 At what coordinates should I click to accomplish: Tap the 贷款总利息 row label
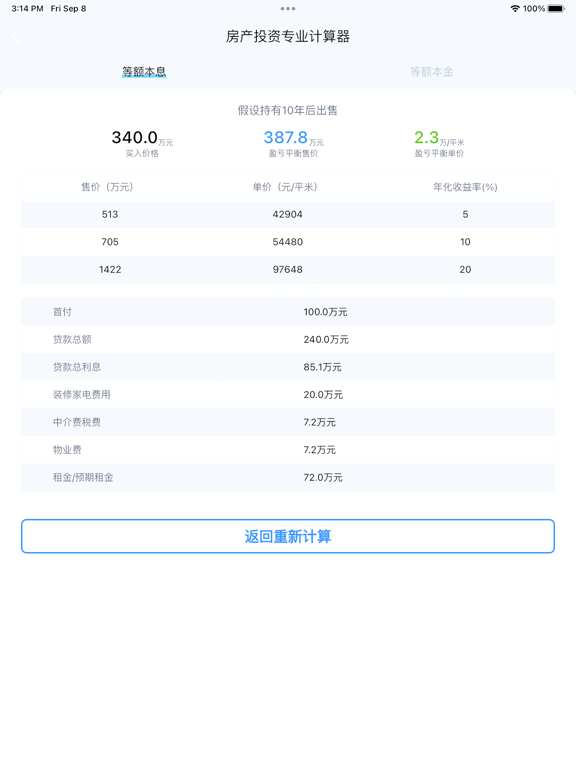click(x=77, y=367)
